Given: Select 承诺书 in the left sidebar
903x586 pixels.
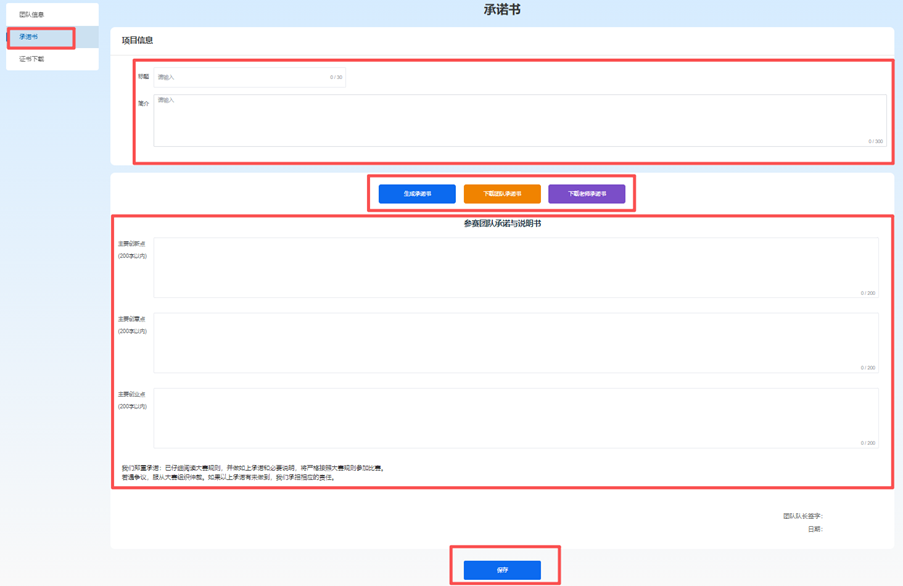Looking at the screenshot, I should point(29,37).
